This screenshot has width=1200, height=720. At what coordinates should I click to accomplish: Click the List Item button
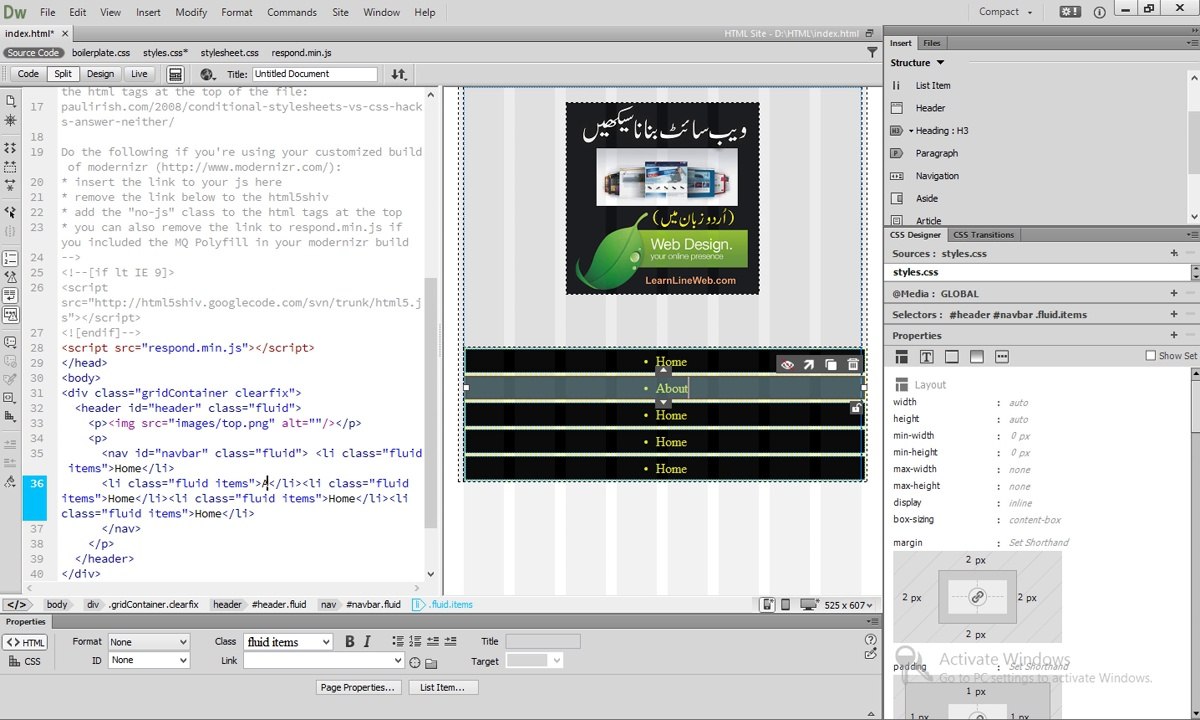[442, 687]
